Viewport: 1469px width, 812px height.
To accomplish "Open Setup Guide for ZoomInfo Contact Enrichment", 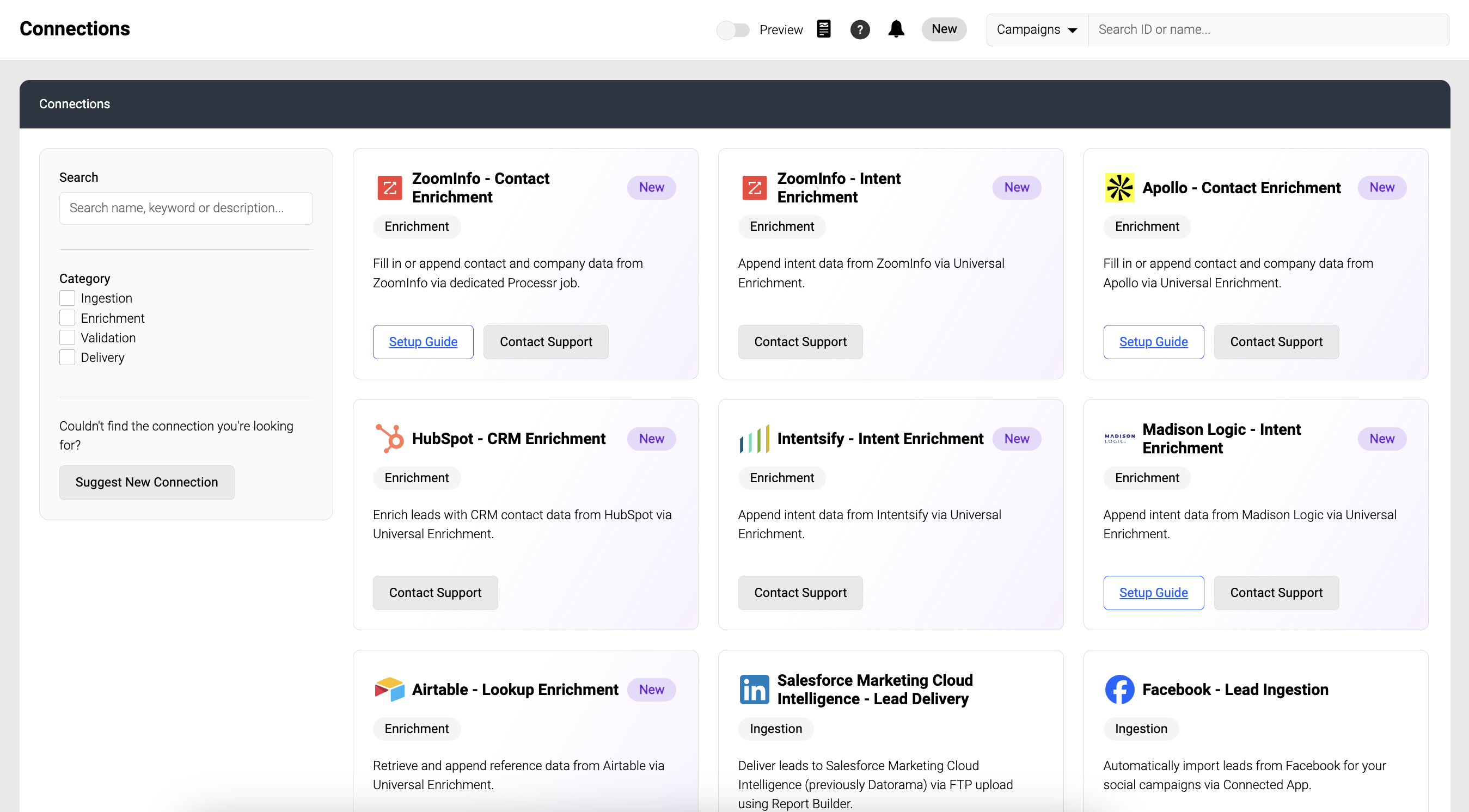I will [x=423, y=342].
